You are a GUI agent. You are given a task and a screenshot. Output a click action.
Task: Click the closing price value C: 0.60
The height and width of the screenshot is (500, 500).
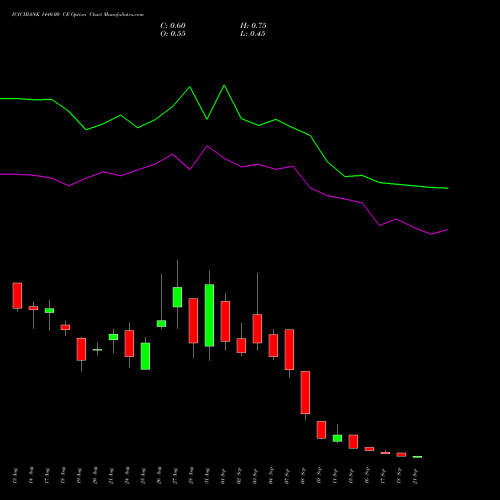coord(173,26)
